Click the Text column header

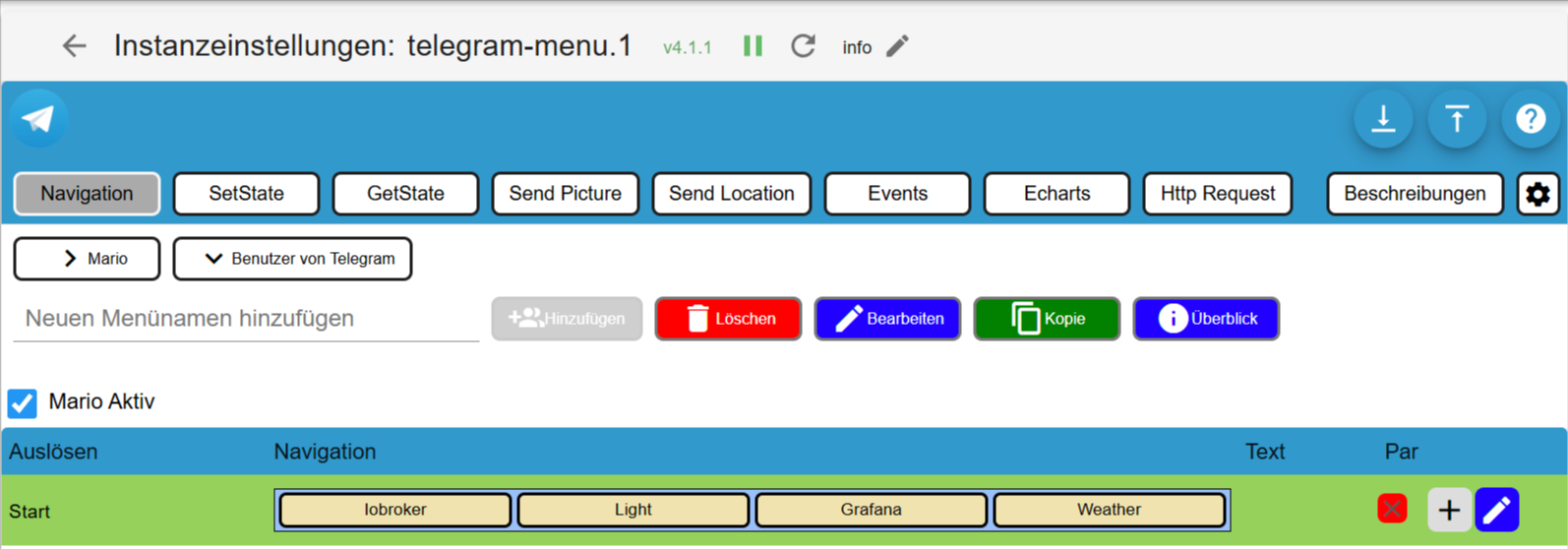coord(1265,452)
